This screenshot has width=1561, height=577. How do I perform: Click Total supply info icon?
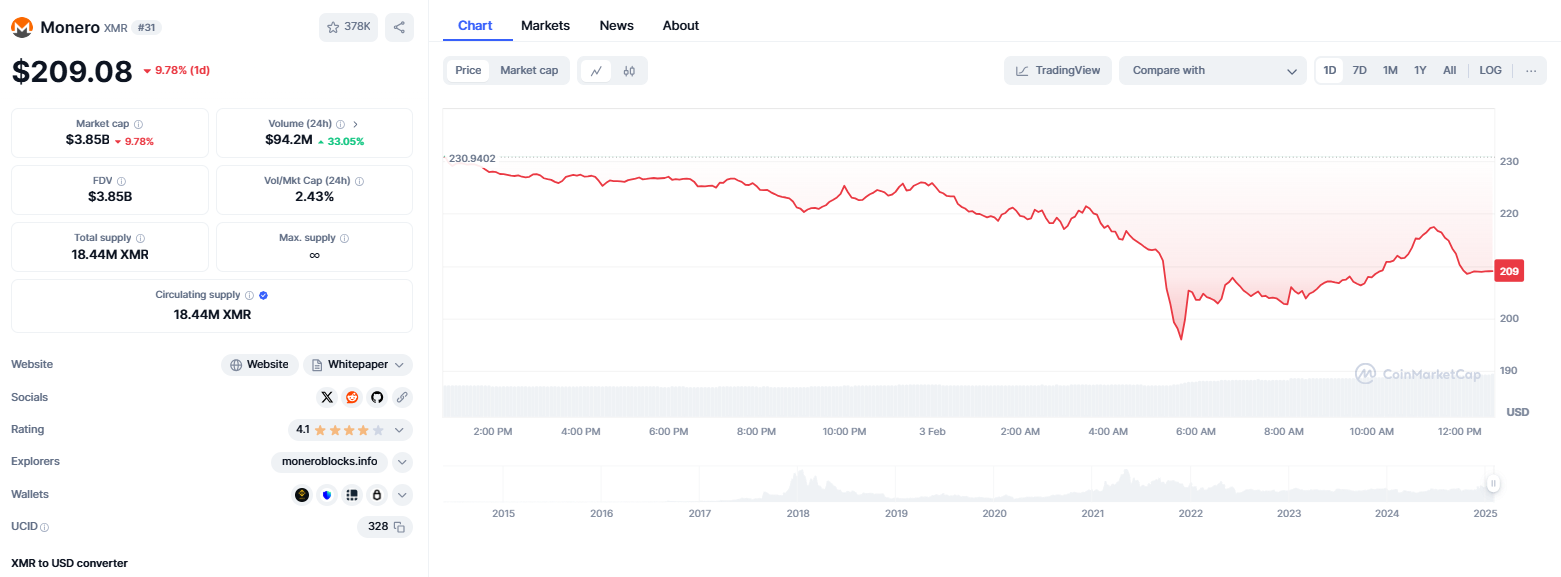(140, 238)
